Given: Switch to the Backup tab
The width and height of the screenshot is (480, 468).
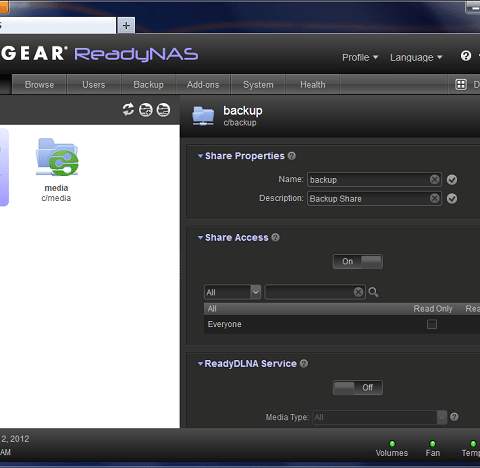Looking at the screenshot, I should point(148,85).
